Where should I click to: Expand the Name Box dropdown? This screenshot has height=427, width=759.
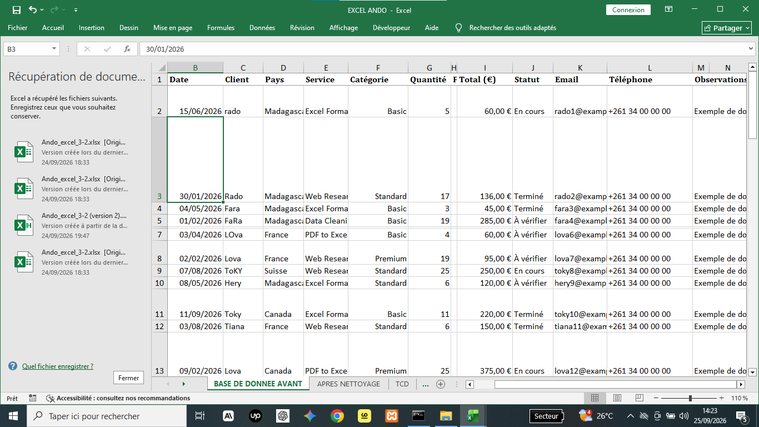pyautogui.click(x=54, y=49)
